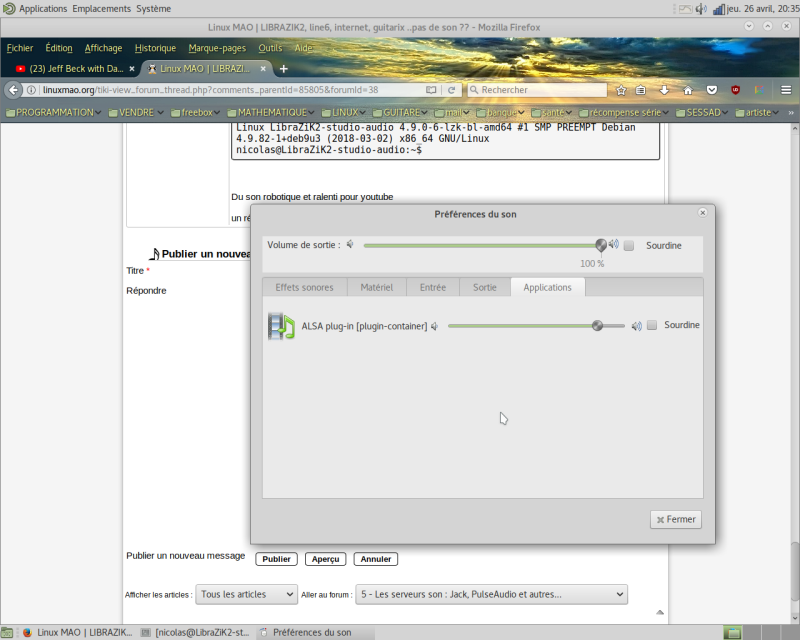This screenshot has height=640, width=800.
Task: Expand the LINUX bookmarks folder
Action: coord(344,112)
